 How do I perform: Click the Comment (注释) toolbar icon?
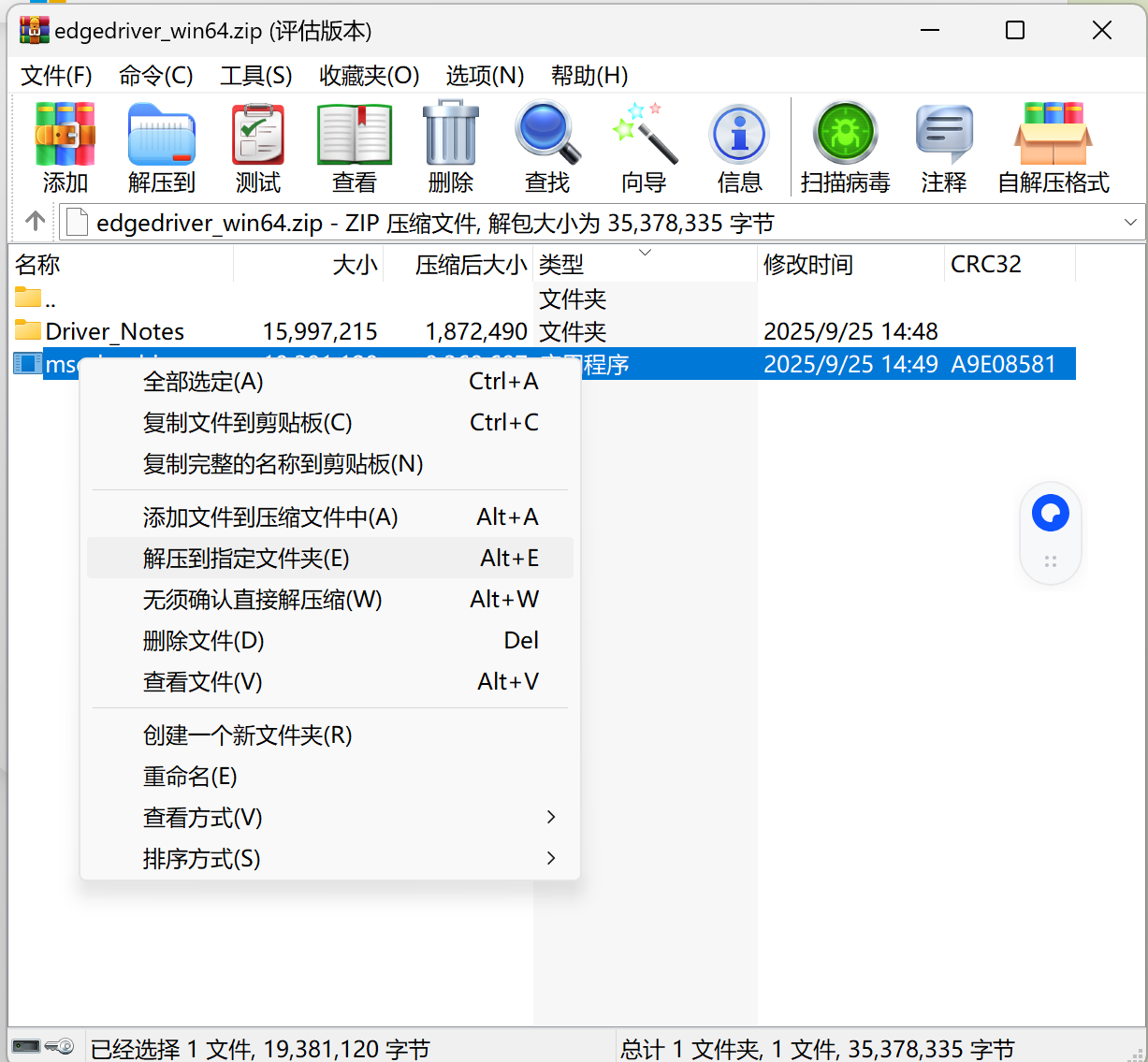point(943,134)
